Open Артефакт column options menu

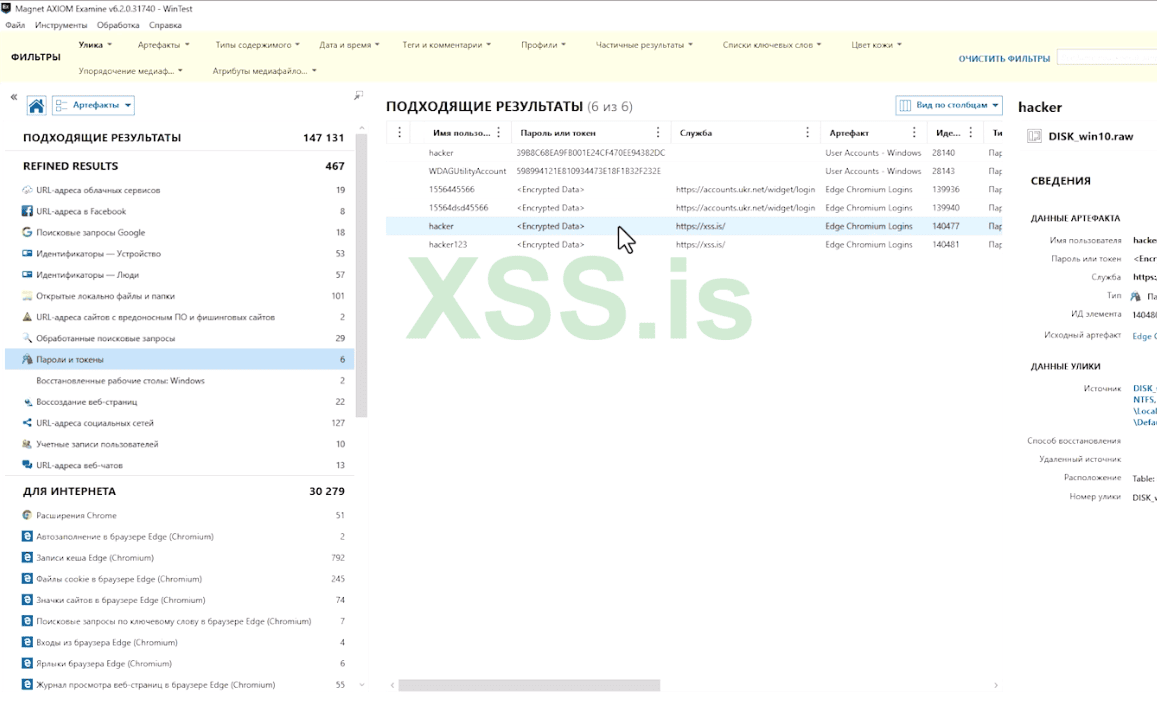coord(914,133)
